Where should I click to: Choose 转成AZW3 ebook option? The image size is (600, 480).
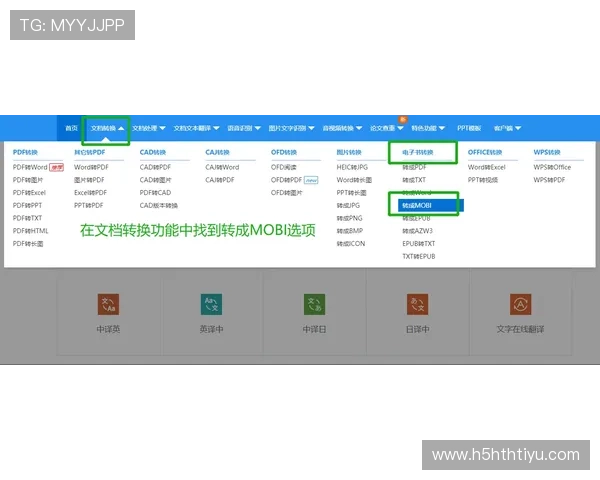point(417,231)
